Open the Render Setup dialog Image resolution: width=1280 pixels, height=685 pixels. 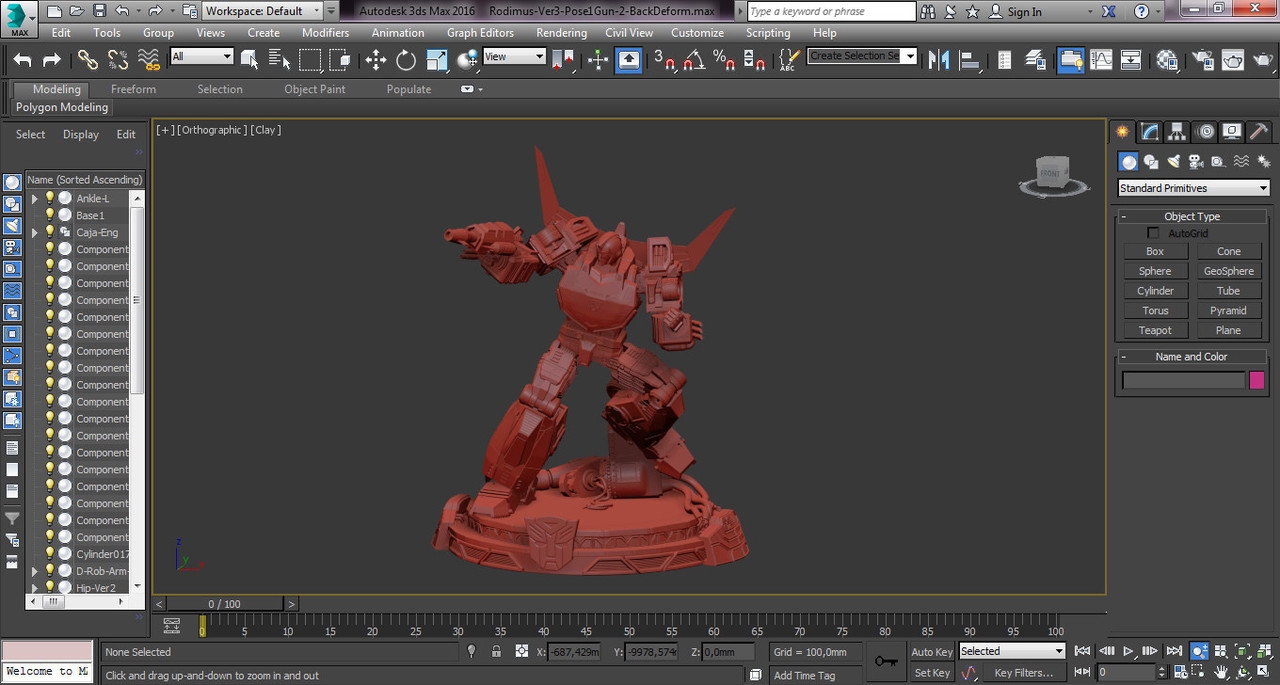(1204, 60)
